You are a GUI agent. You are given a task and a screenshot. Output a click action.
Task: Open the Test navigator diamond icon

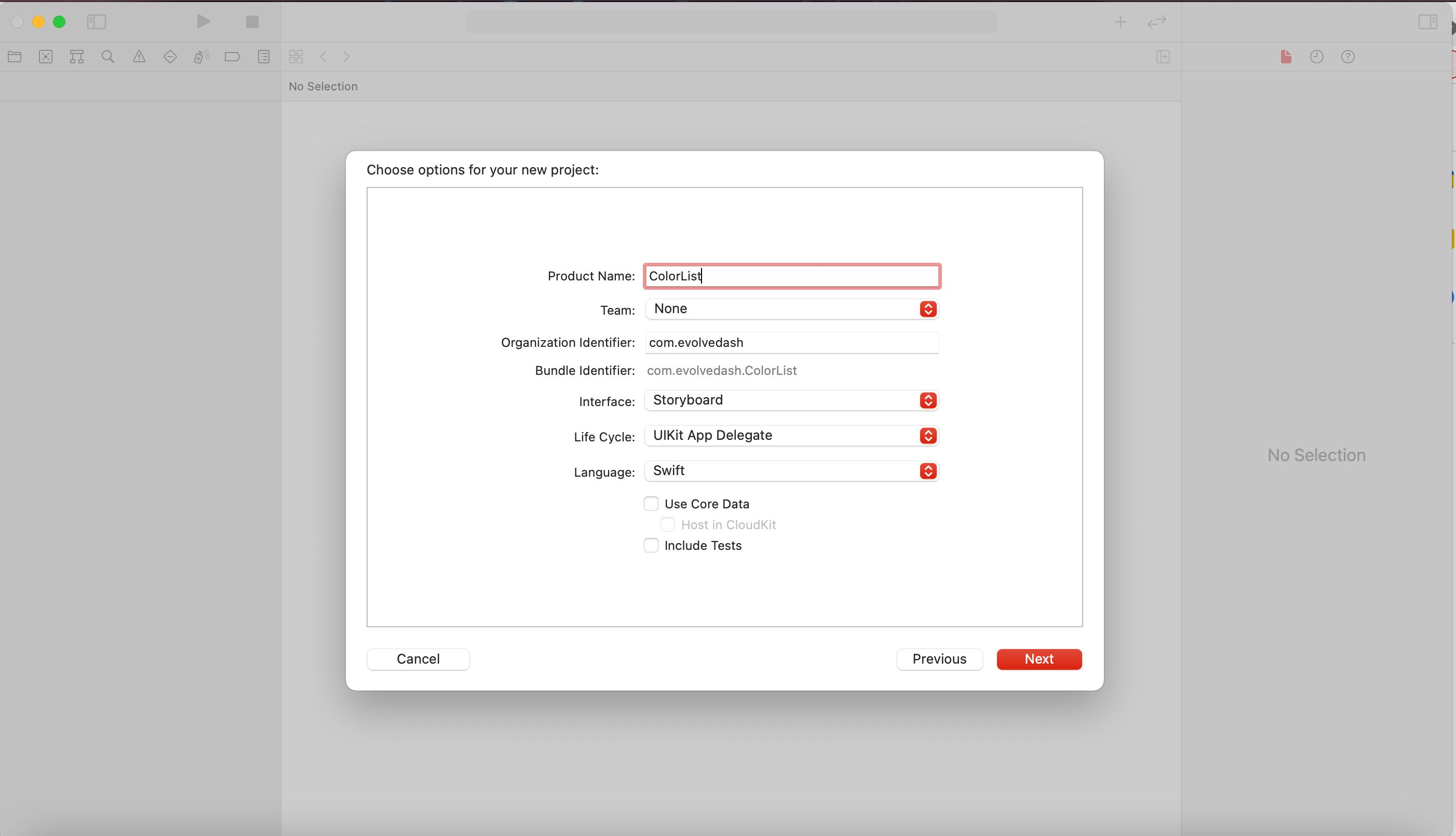point(170,56)
